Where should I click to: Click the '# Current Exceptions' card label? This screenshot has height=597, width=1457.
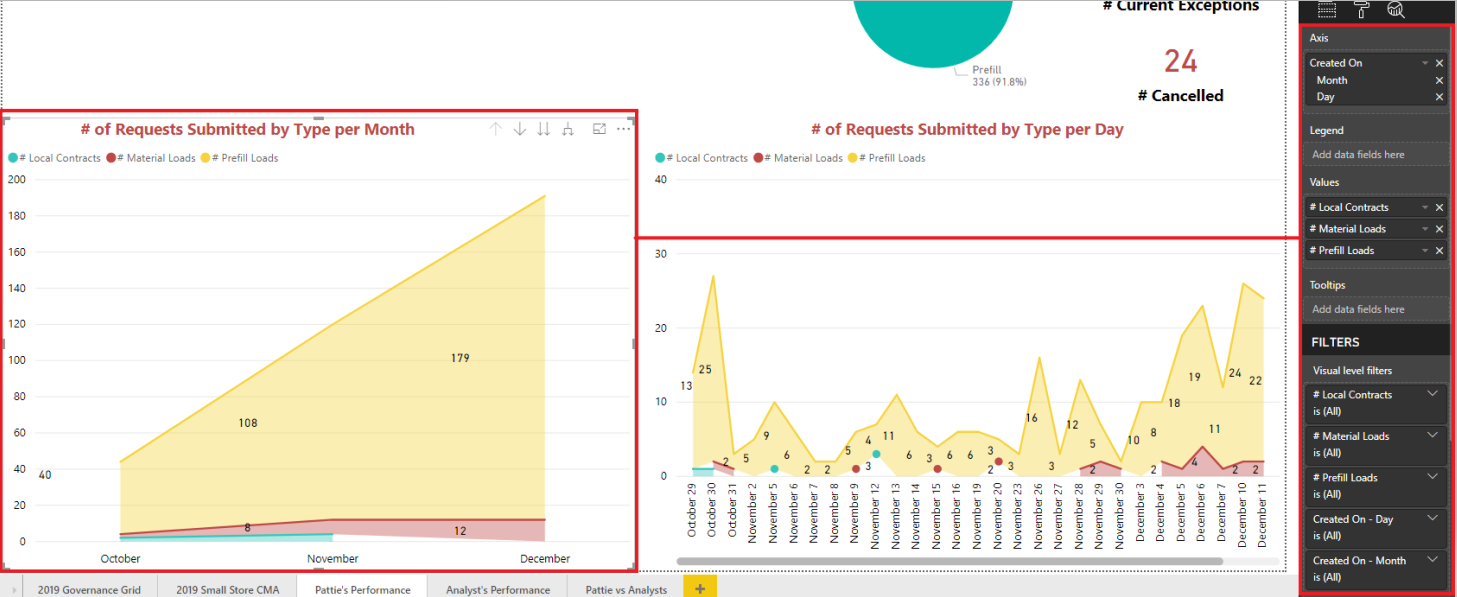click(1180, 6)
